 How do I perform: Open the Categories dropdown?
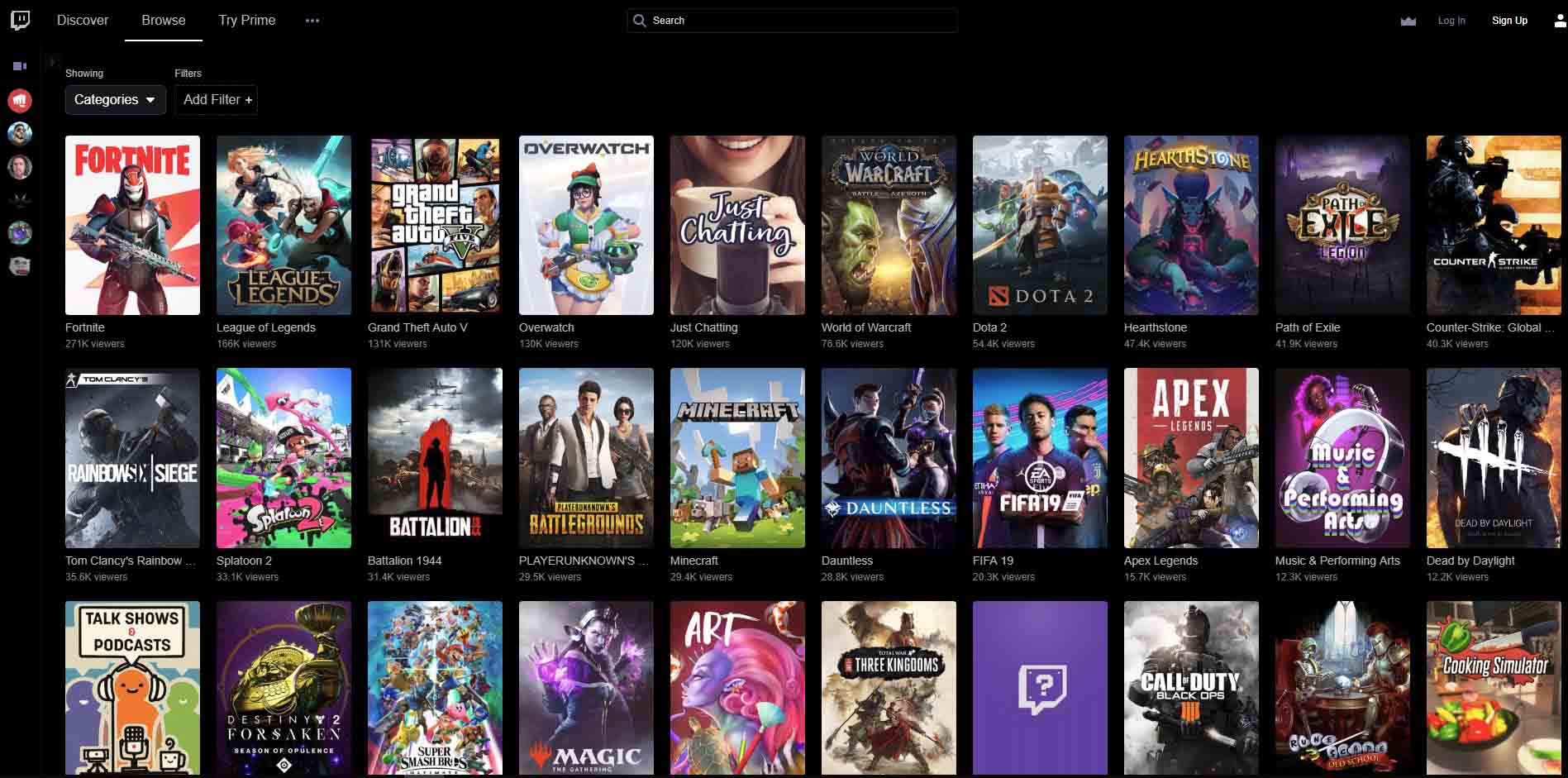(x=115, y=100)
